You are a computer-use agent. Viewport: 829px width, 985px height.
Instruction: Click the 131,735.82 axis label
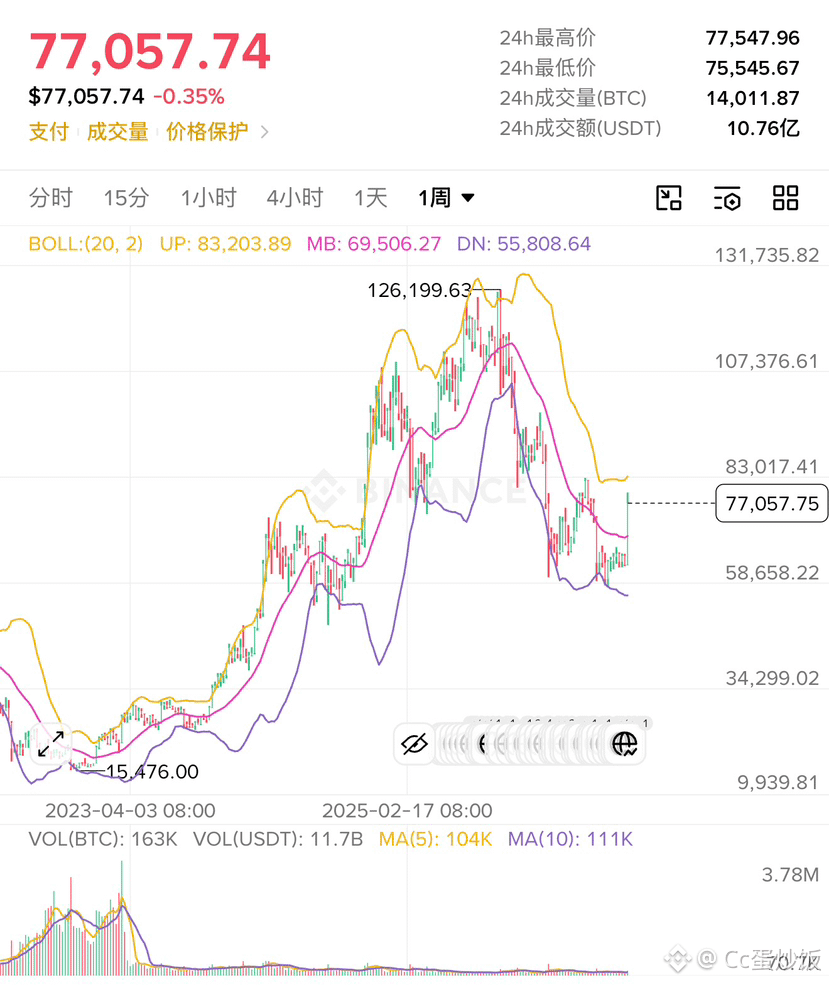coord(767,256)
